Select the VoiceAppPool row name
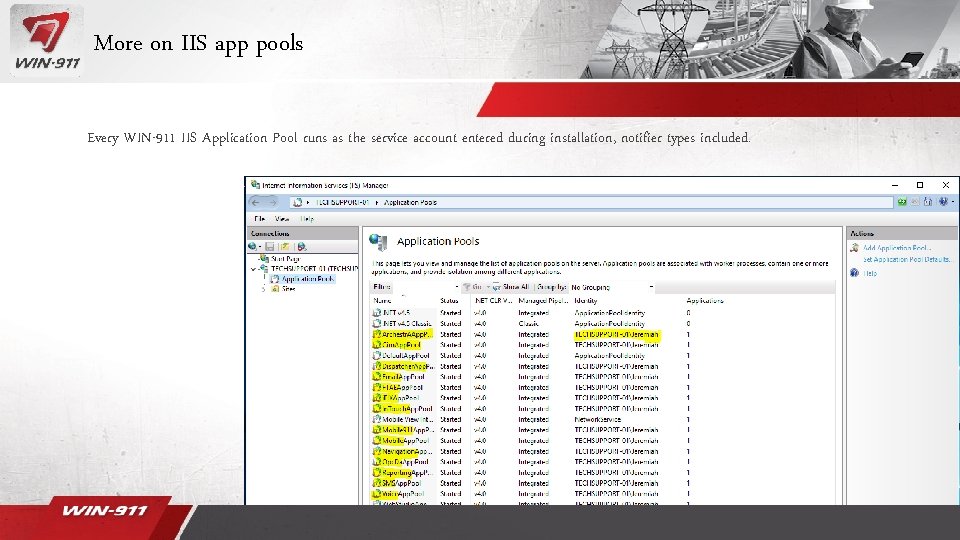 403,494
